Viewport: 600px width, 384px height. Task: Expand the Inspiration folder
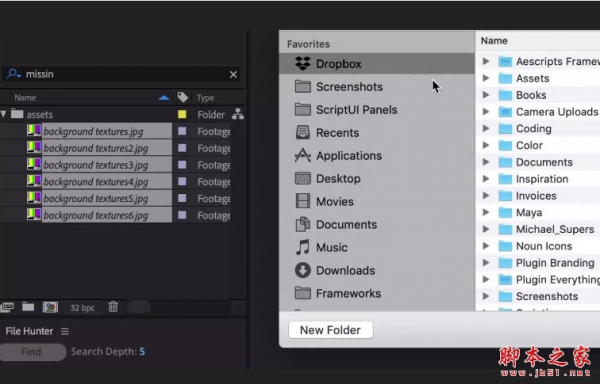[x=486, y=179]
